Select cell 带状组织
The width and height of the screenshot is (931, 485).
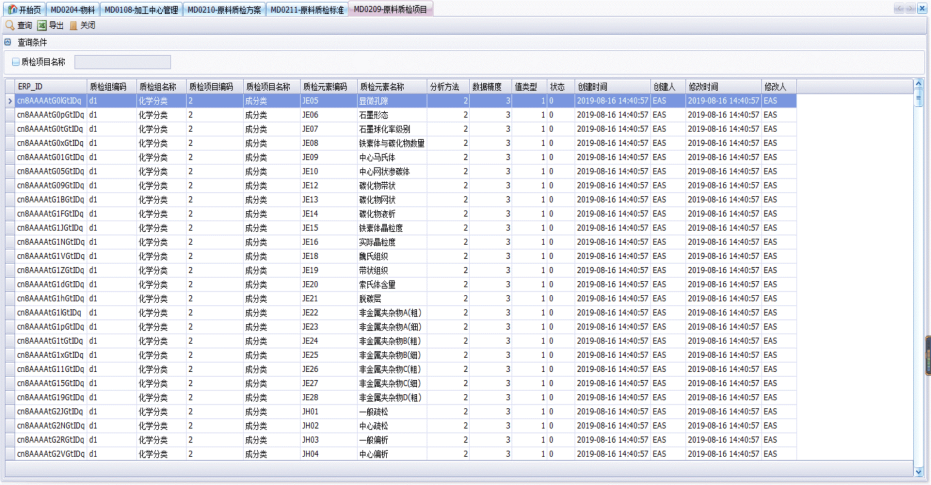click(x=392, y=271)
